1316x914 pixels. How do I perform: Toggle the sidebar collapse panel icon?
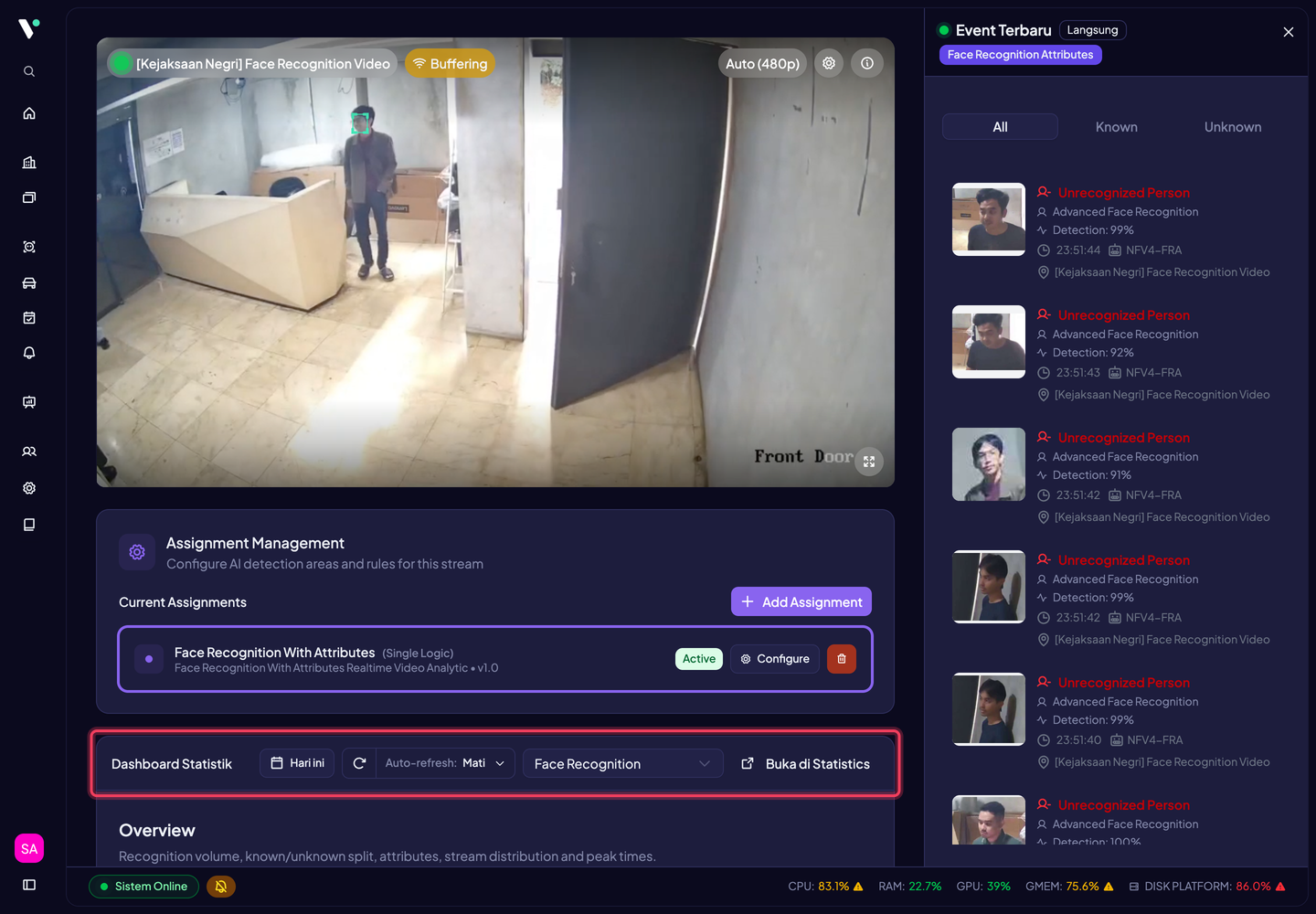pyautogui.click(x=29, y=885)
